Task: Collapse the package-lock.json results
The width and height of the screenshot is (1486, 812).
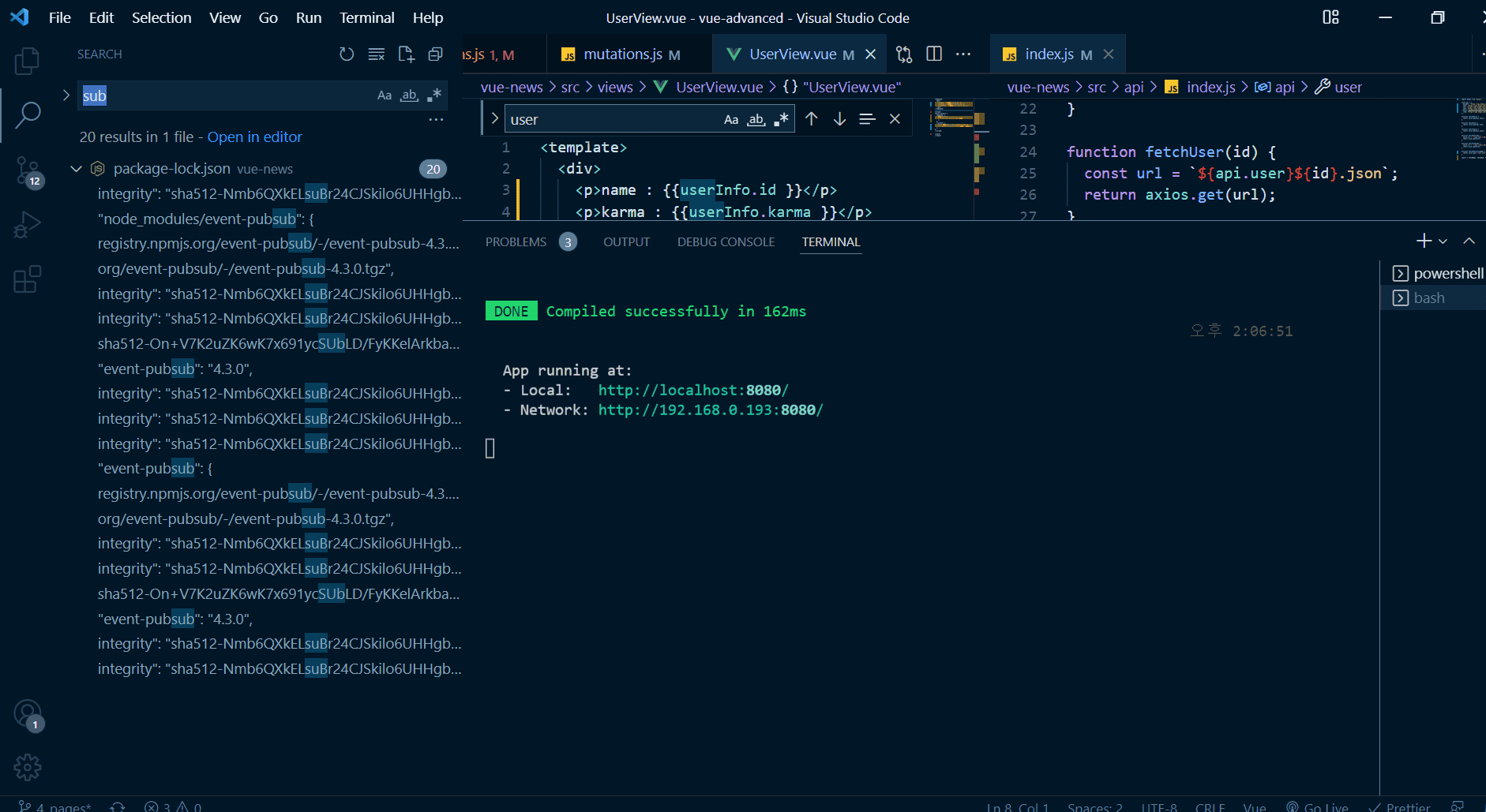Action: tap(77, 169)
